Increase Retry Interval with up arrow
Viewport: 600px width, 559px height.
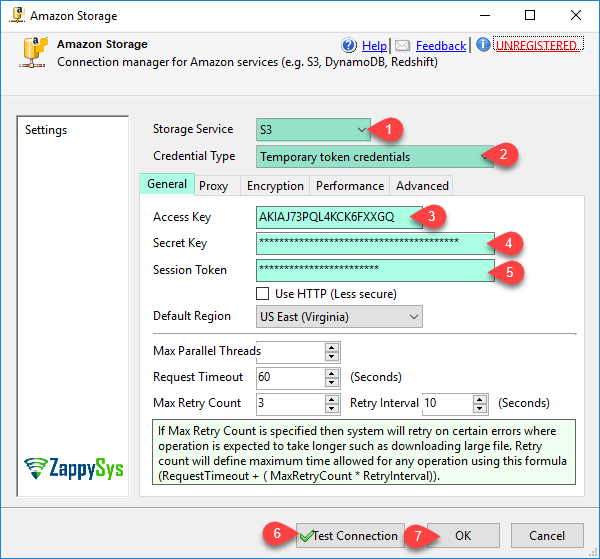click(x=479, y=399)
